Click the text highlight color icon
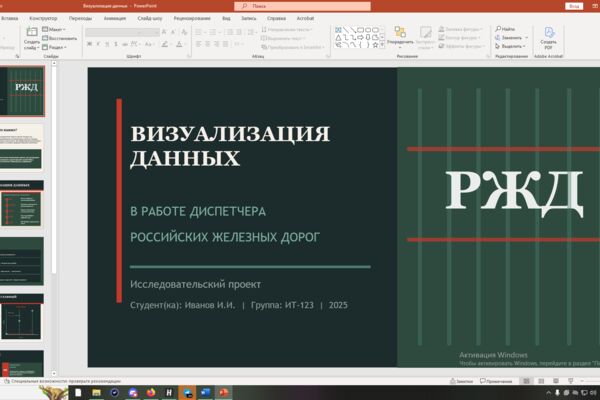The image size is (600, 400). 165,44
